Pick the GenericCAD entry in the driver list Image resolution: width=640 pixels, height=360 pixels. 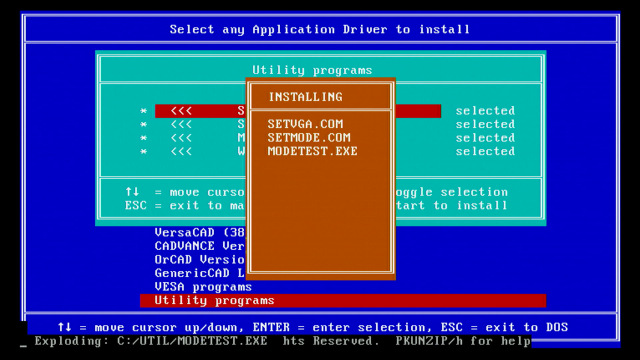pyautogui.click(x=200, y=273)
